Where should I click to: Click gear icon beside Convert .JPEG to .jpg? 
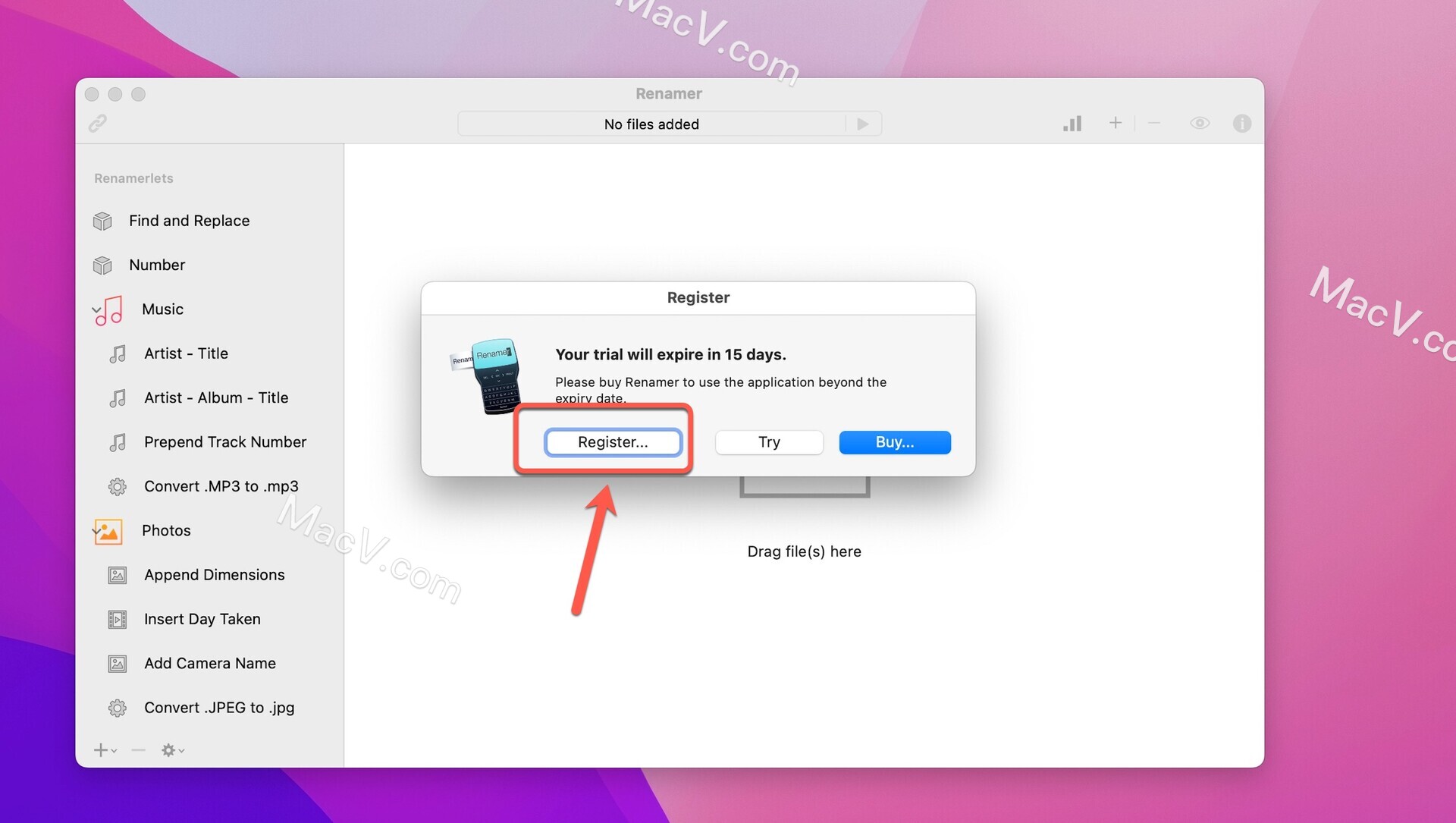point(118,708)
